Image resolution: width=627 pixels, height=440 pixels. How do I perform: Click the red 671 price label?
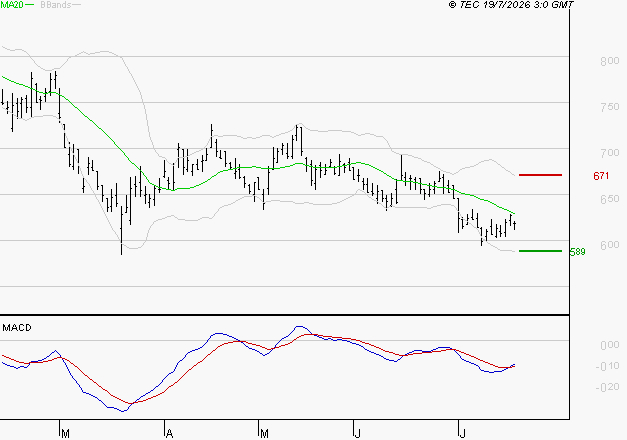(x=601, y=176)
